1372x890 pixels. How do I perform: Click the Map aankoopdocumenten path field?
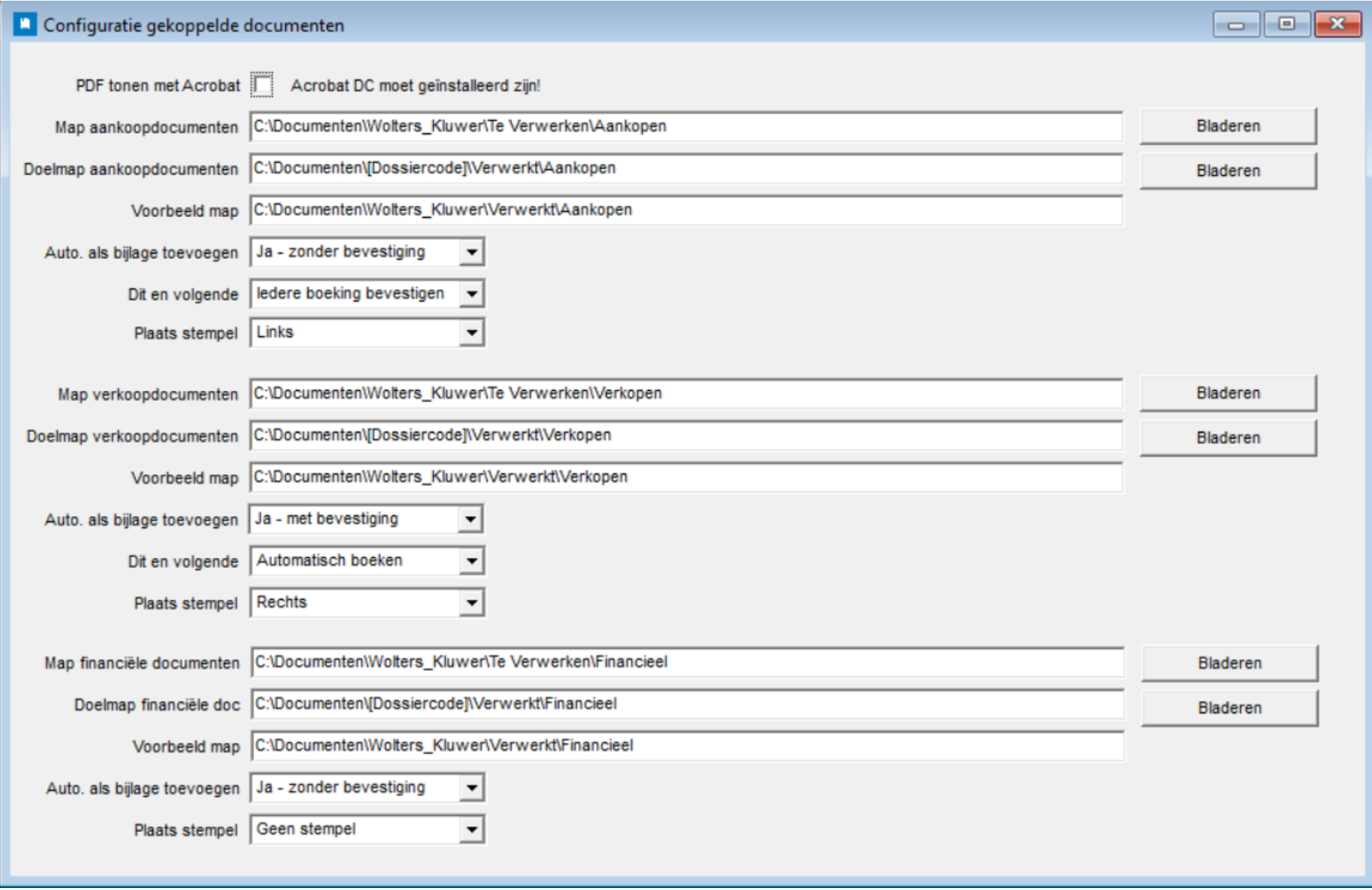pos(686,127)
